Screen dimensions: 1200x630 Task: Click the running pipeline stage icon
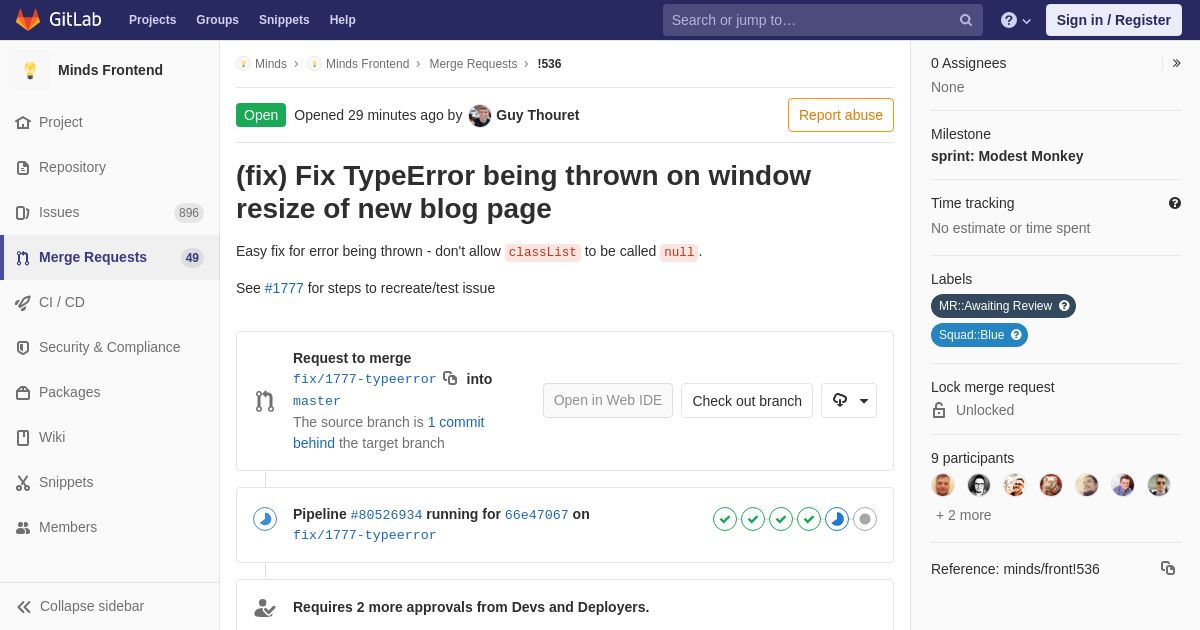pyautogui.click(x=837, y=519)
